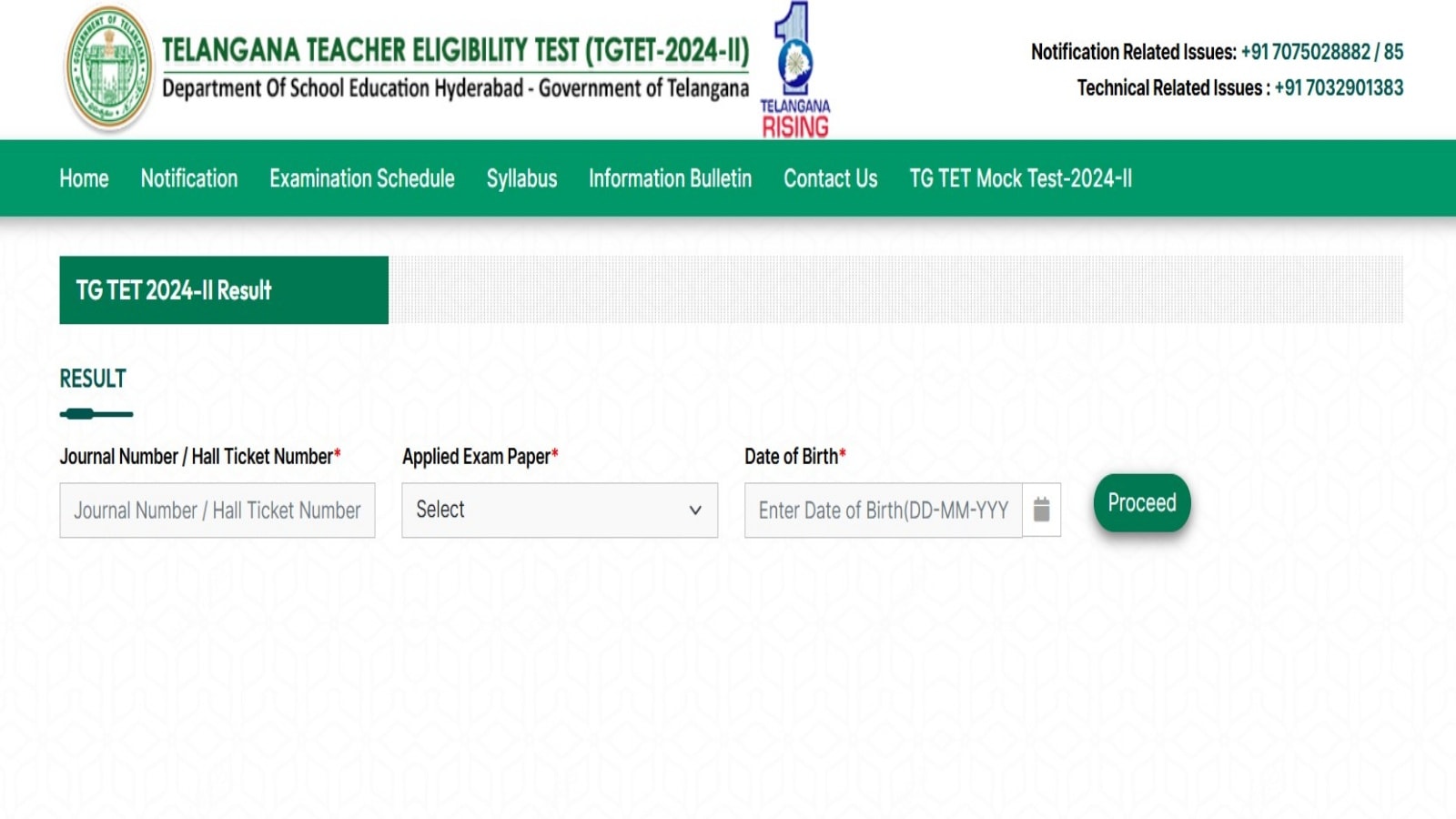Click the RESULT section heading
Viewport: 1456px width, 819px height.
[x=93, y=379]
